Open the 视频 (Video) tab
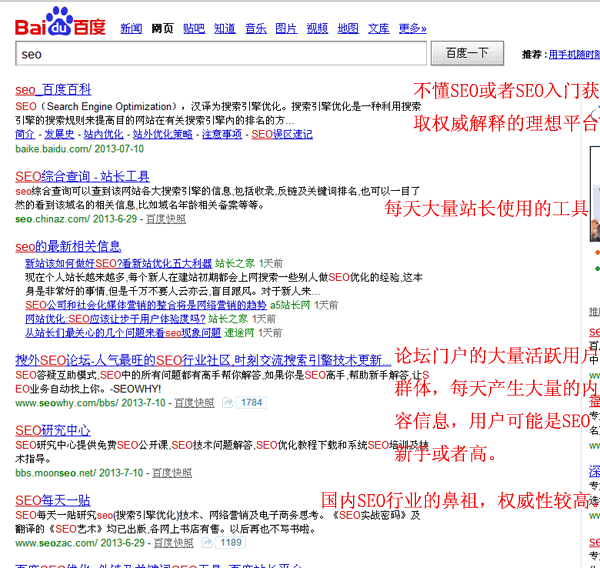This screenshot has height=568, width=600. pos(317,28)
